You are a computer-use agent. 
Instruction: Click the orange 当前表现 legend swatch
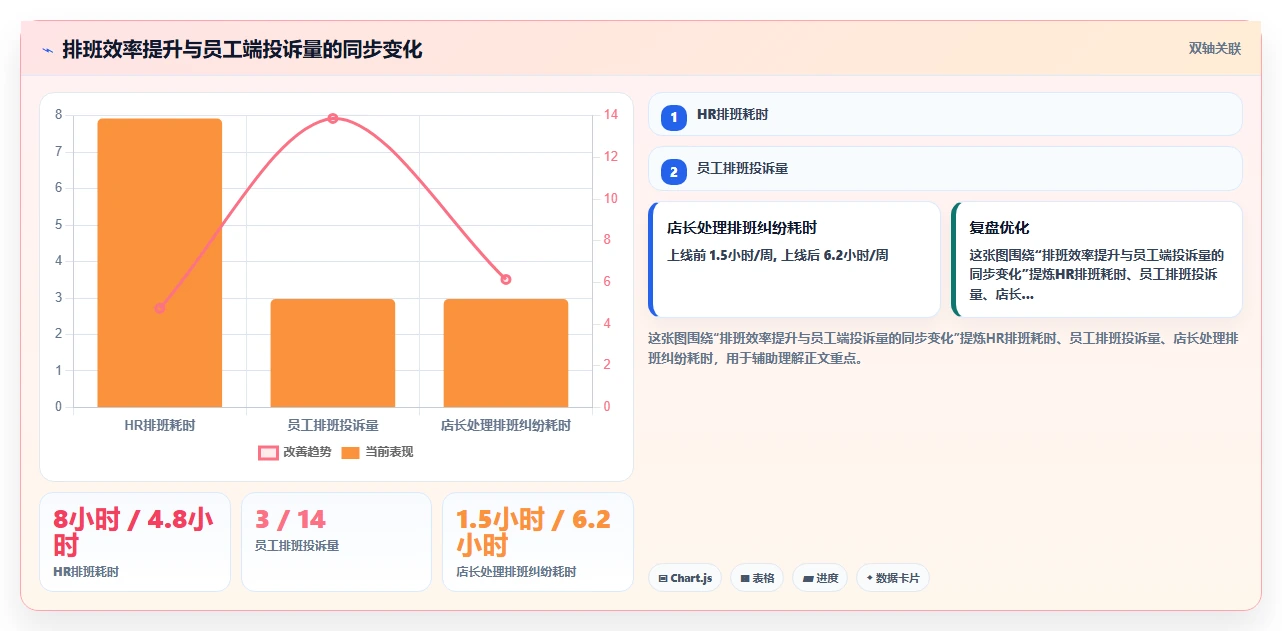pos(351,452)
